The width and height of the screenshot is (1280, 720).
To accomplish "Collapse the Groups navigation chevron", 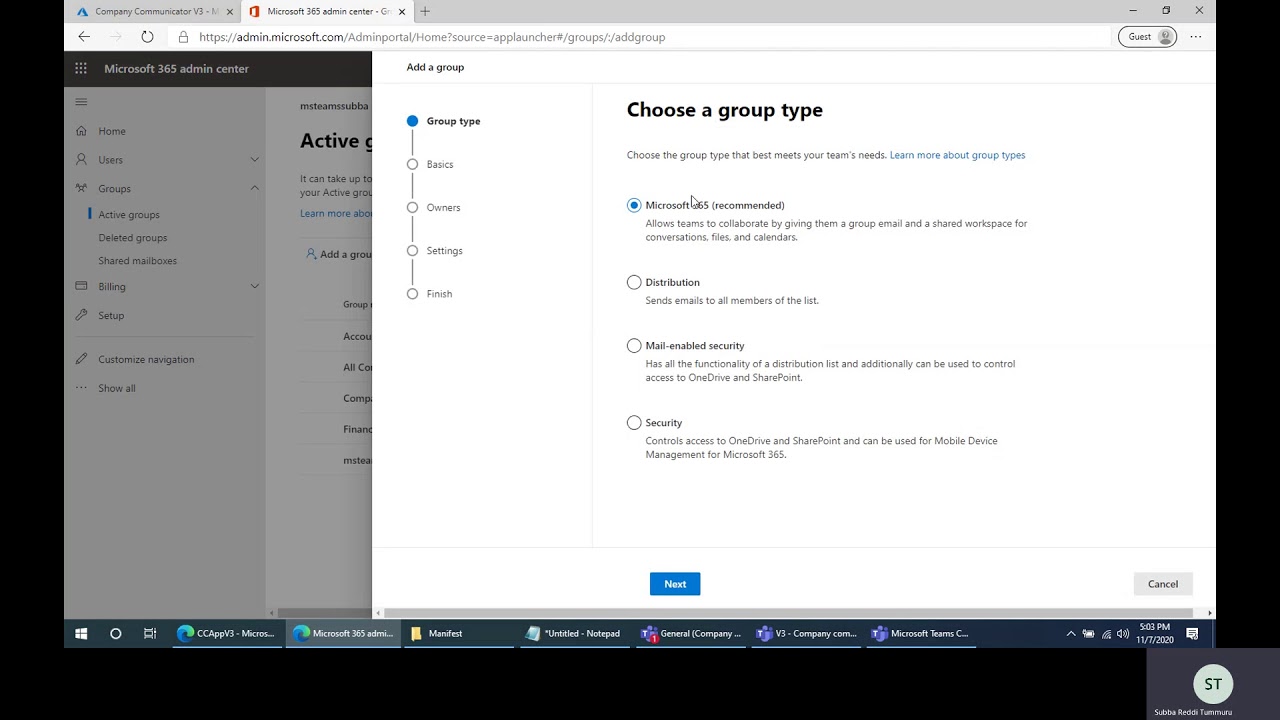I will click(x=254, y=188).
